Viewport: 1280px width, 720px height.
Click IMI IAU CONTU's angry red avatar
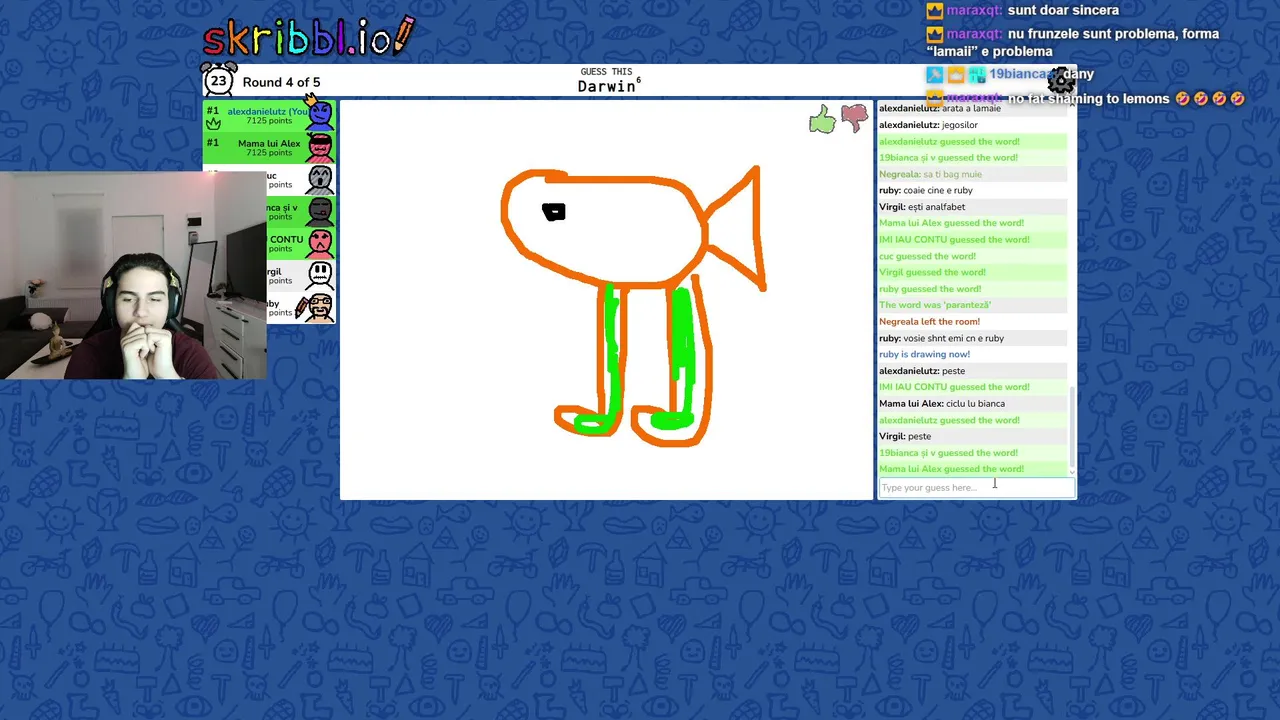[x=320, y=243]
